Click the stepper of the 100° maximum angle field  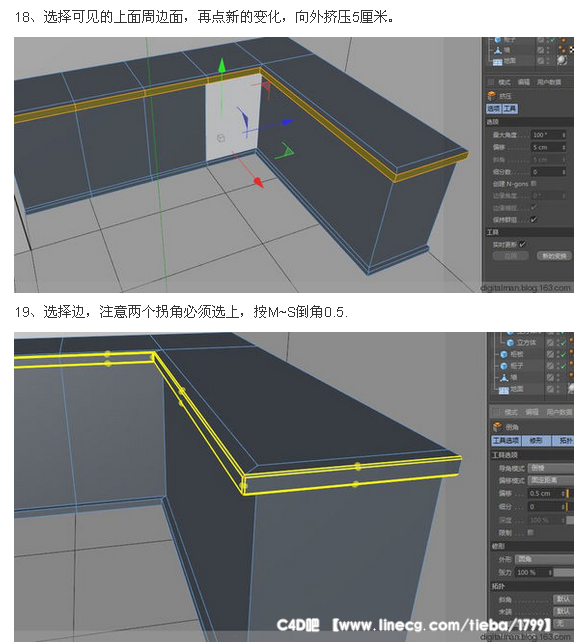[x=564, y=135]
